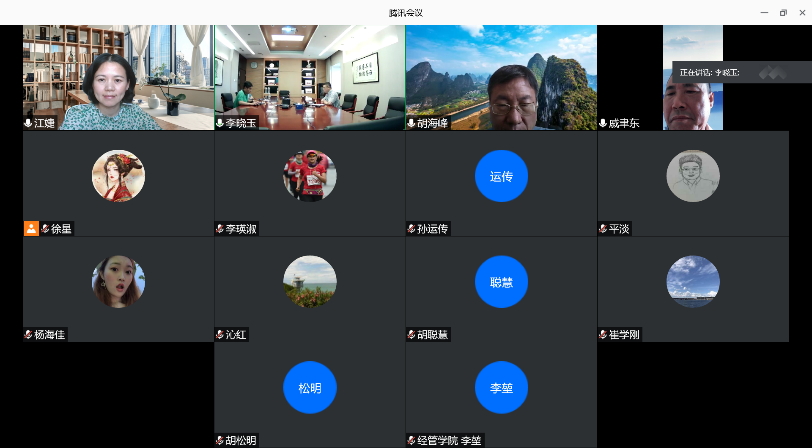Click the blue 李堃 avatar circle
The height and width of the screenshot is (448, 812).
(501, 387)
